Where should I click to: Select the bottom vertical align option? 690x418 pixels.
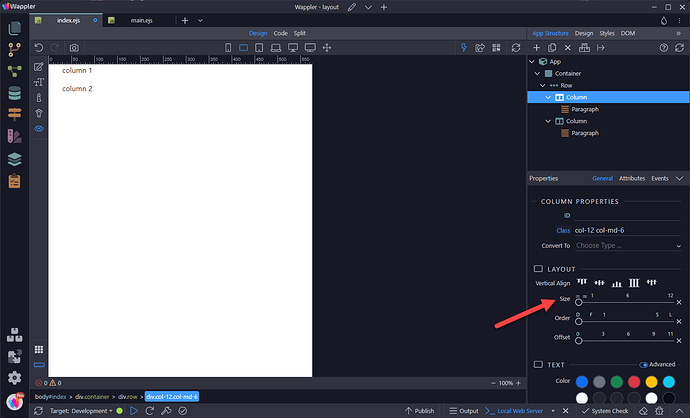[x=617, y=283]
